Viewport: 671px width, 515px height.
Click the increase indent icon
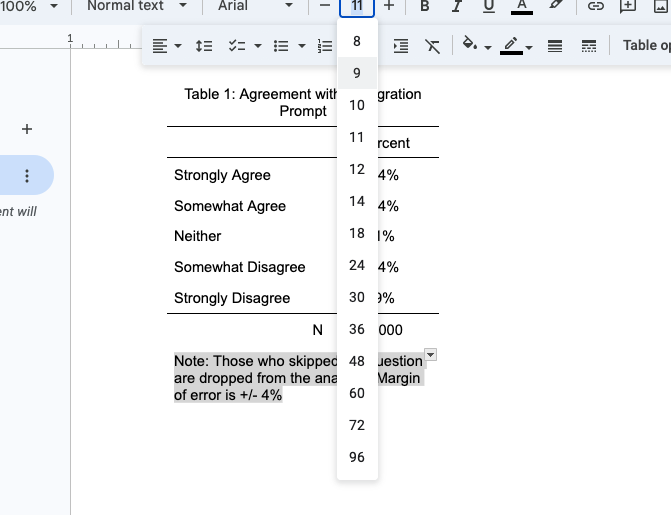click(401, 46)
